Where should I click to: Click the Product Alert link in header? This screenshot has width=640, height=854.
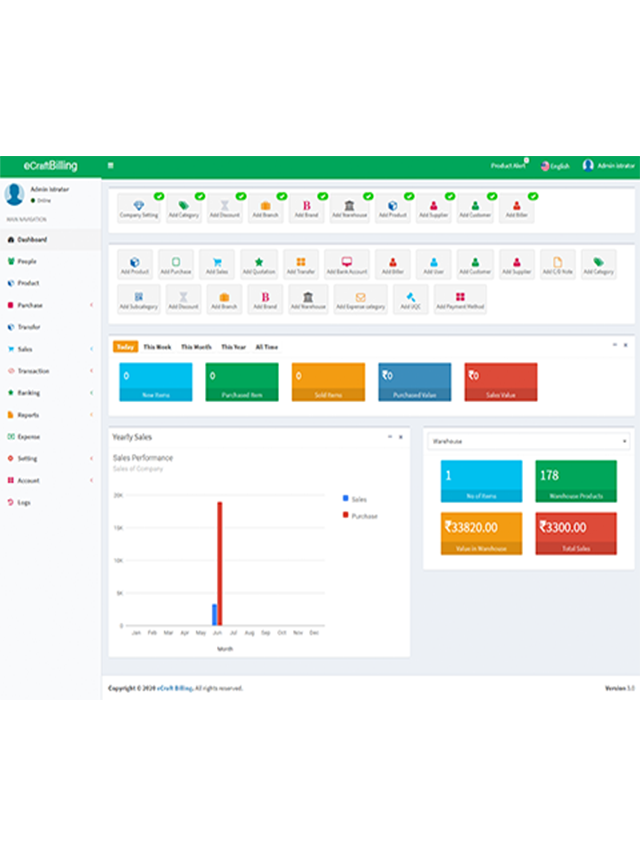(508, 166)
